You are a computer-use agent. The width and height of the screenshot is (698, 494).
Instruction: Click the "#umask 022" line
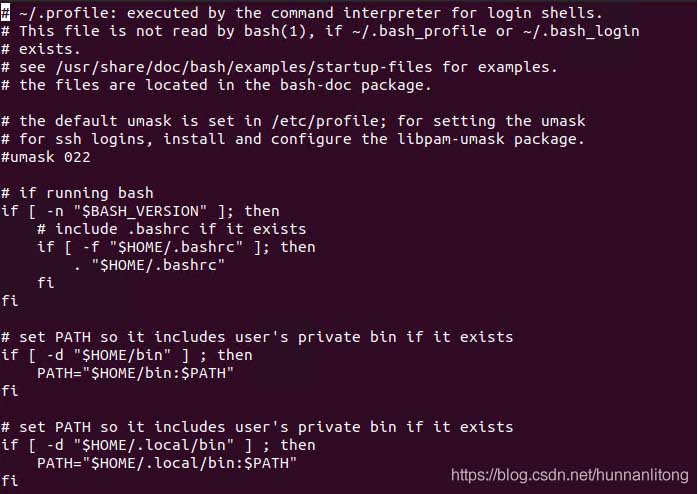click(x=46, y=157)
